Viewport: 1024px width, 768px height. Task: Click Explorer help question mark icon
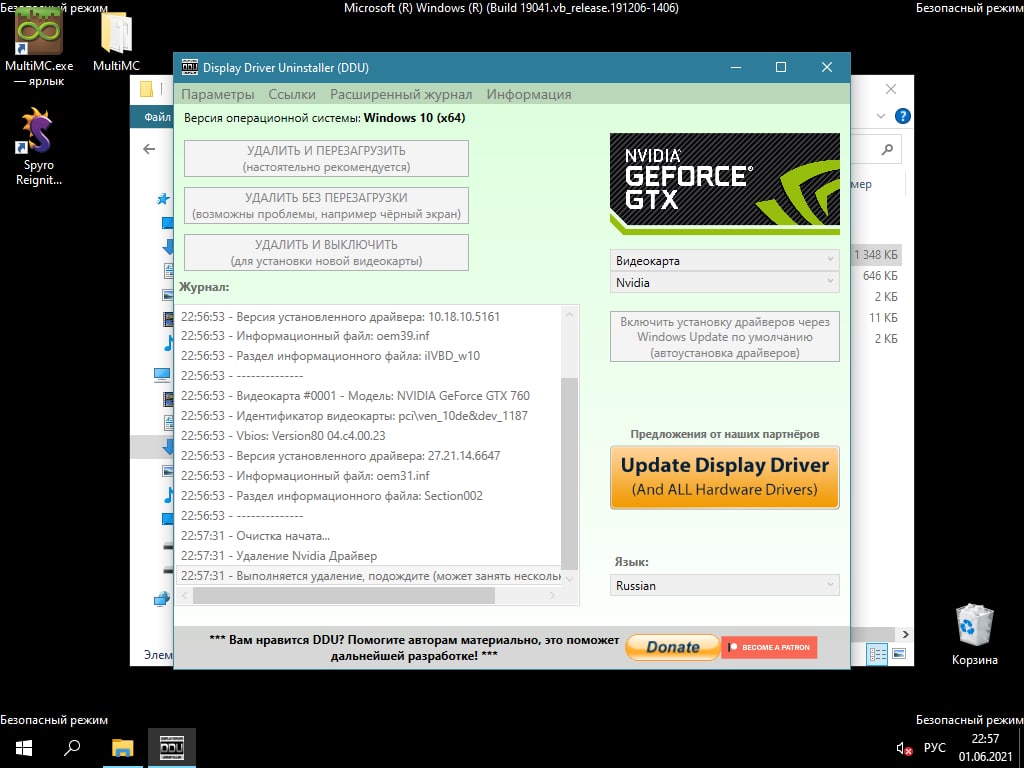(x=903, y=116)
